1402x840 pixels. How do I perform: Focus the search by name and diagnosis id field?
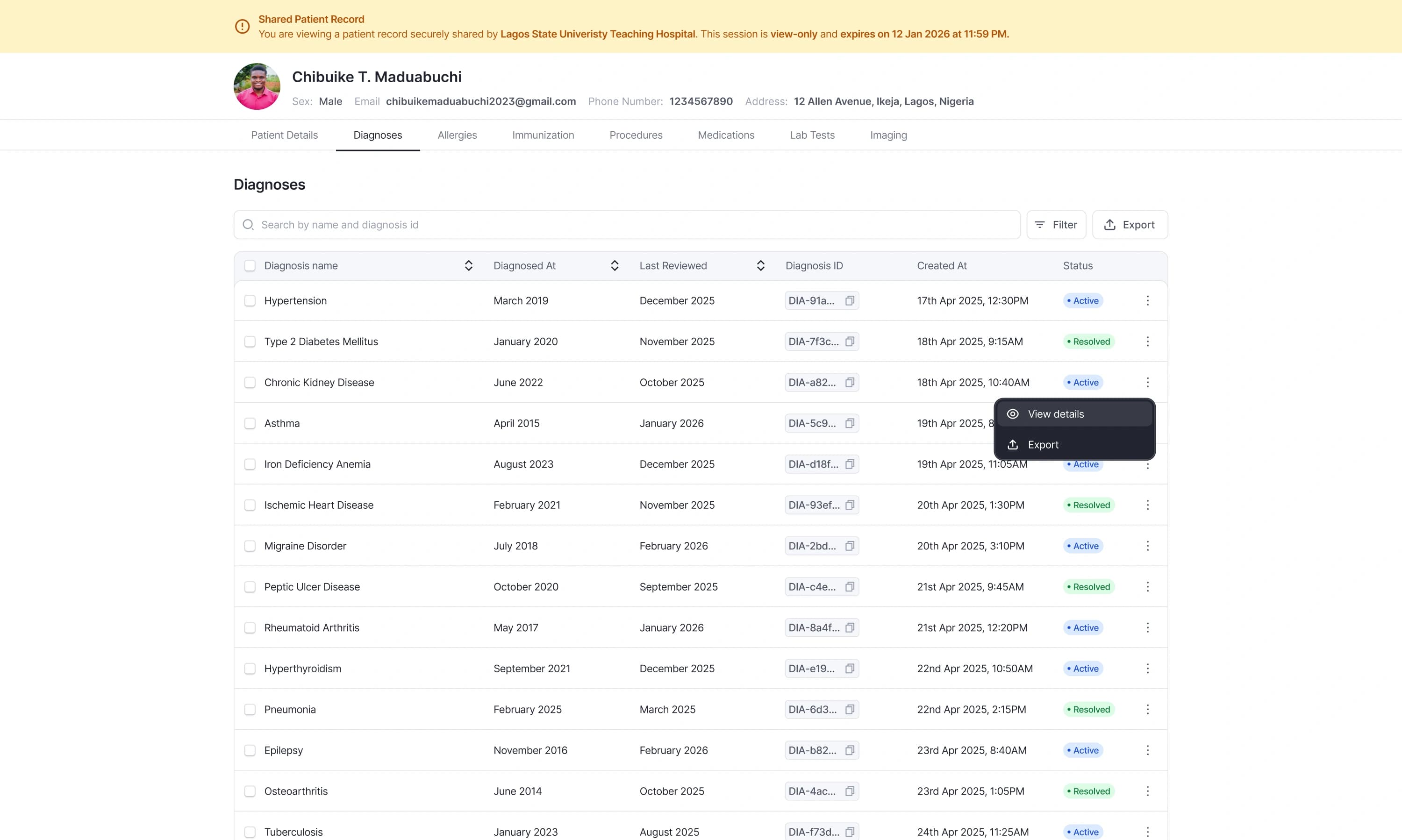[x=627, y=225]
